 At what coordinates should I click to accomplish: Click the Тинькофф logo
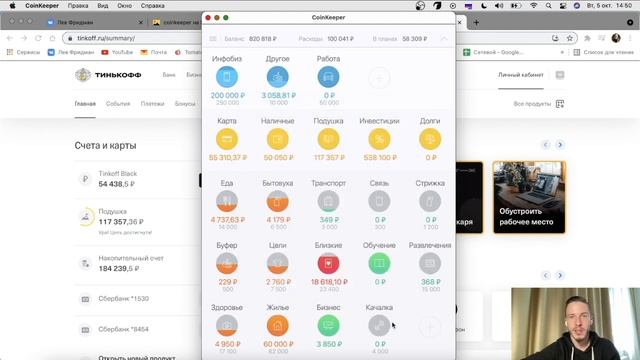point(108,75)
